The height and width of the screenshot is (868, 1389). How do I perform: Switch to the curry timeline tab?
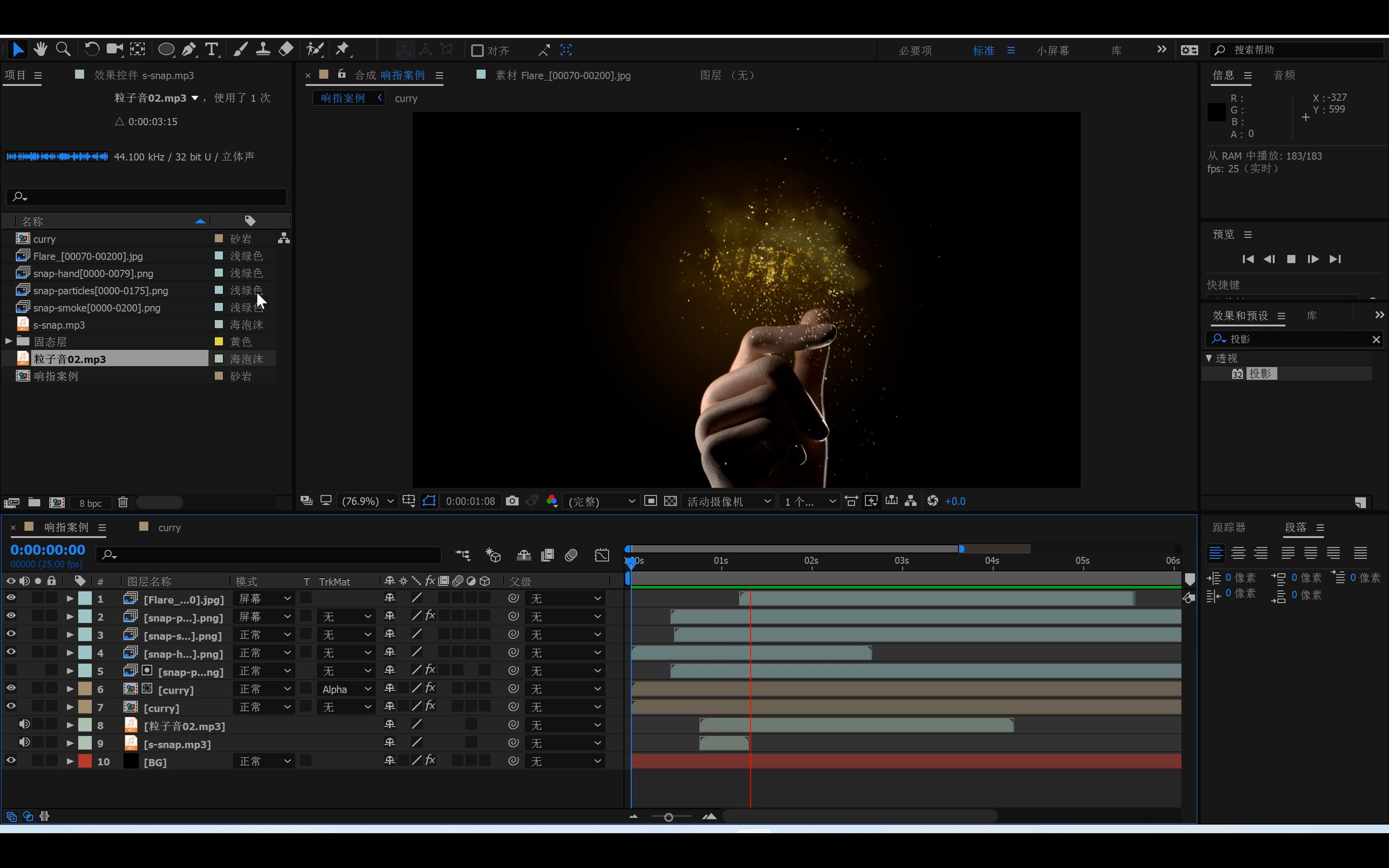[x=169, y=528]
